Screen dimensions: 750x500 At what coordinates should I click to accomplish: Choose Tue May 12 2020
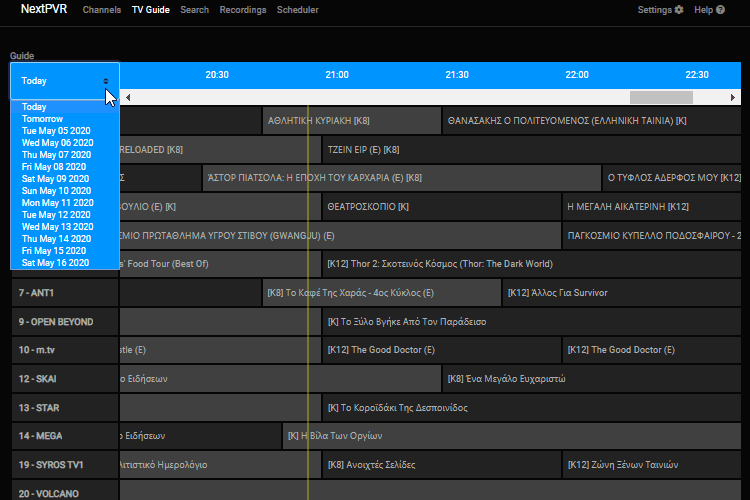pos(65,214)
